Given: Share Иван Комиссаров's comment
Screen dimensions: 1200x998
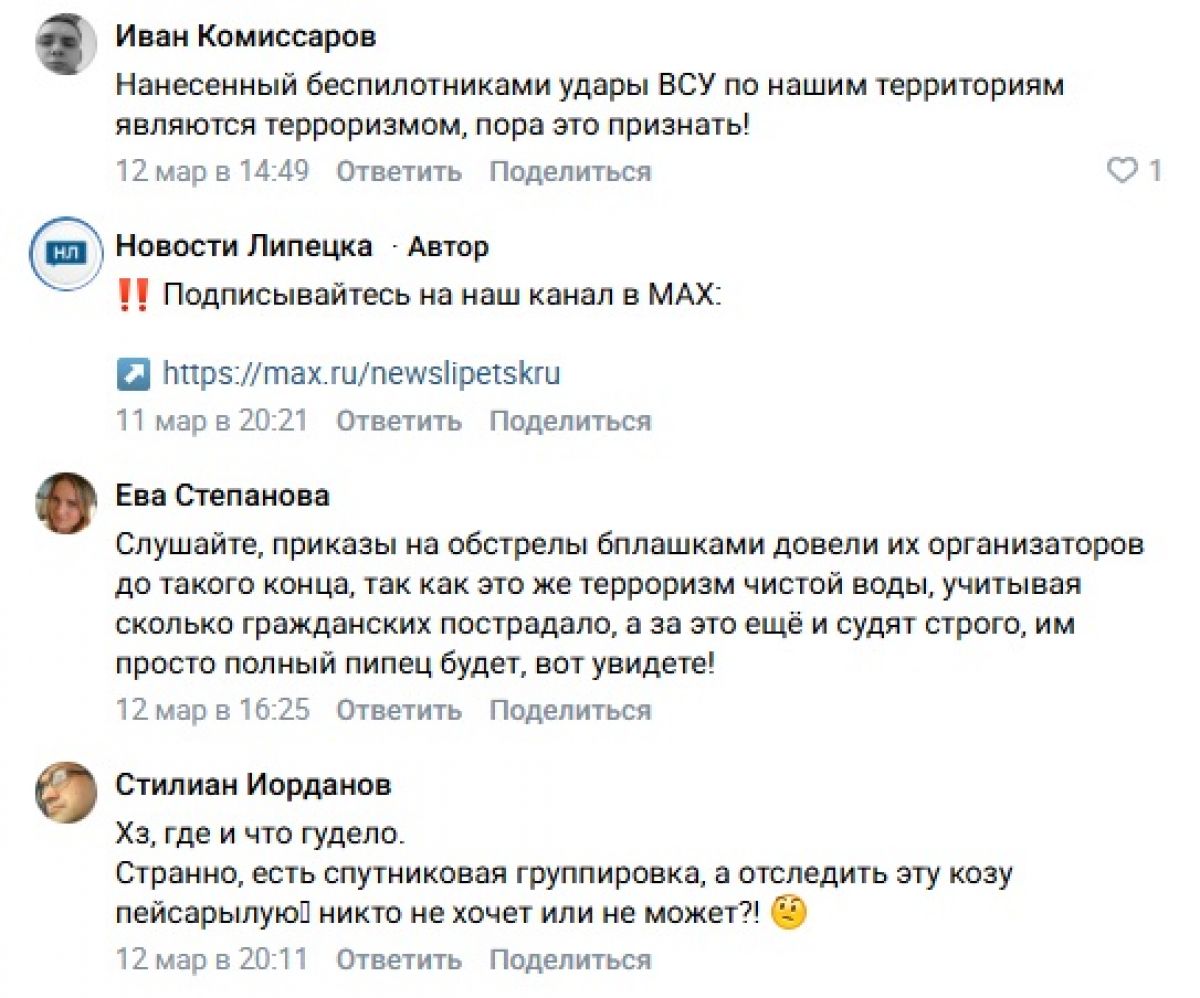Looking at the screenshot, I should [569, 171].
